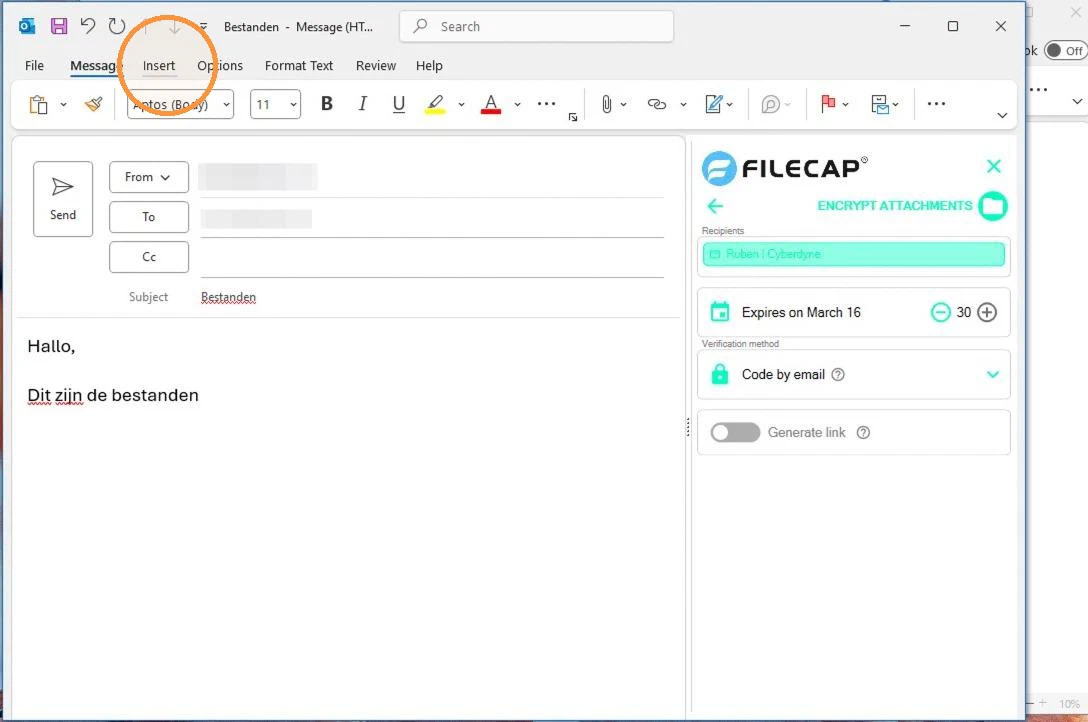The image size is (1088, 722).
Task: Open the From account dropdown
Action: (148, 177)
